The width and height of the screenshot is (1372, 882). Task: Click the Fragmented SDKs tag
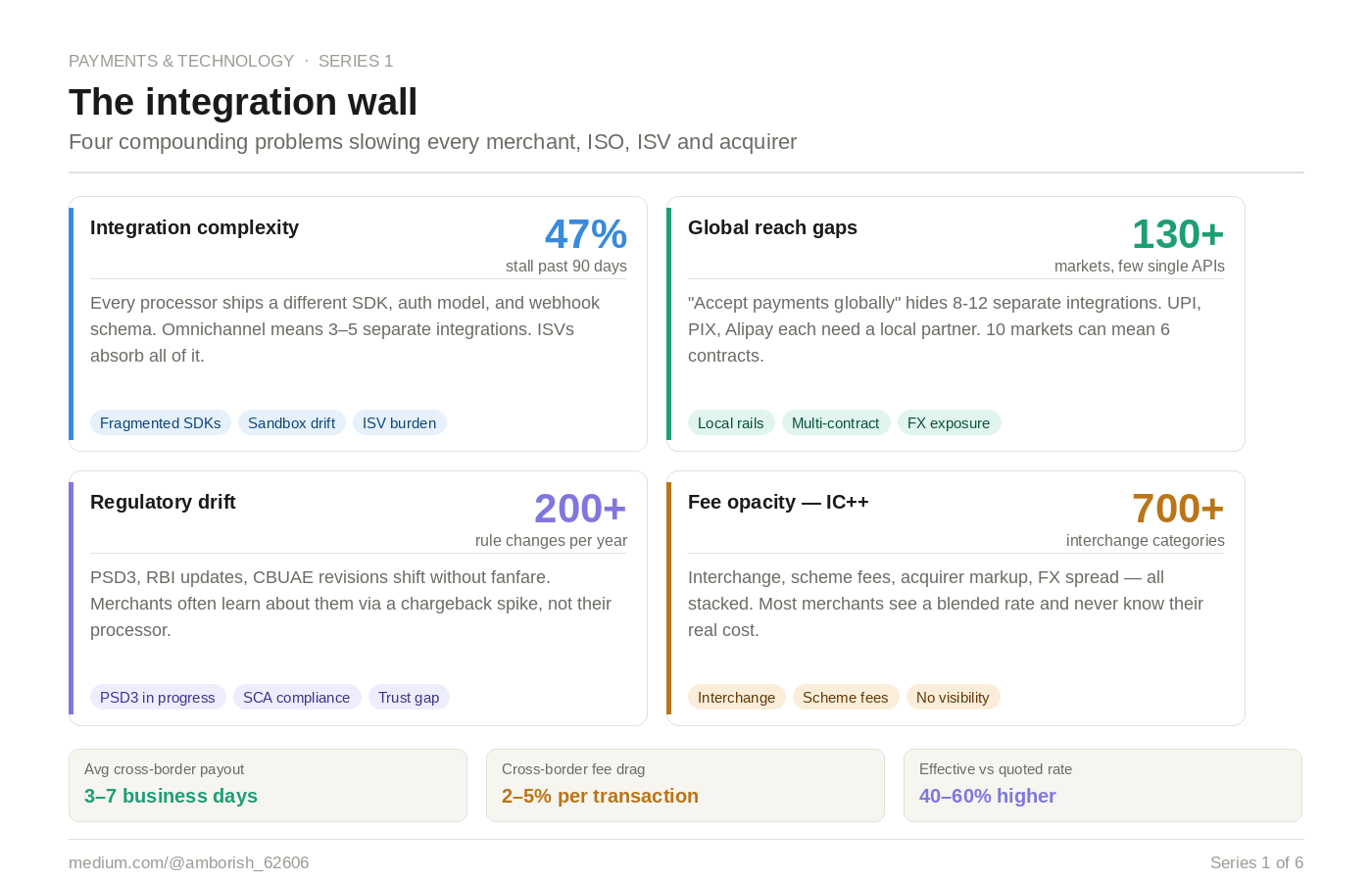(x=161, y=422)
